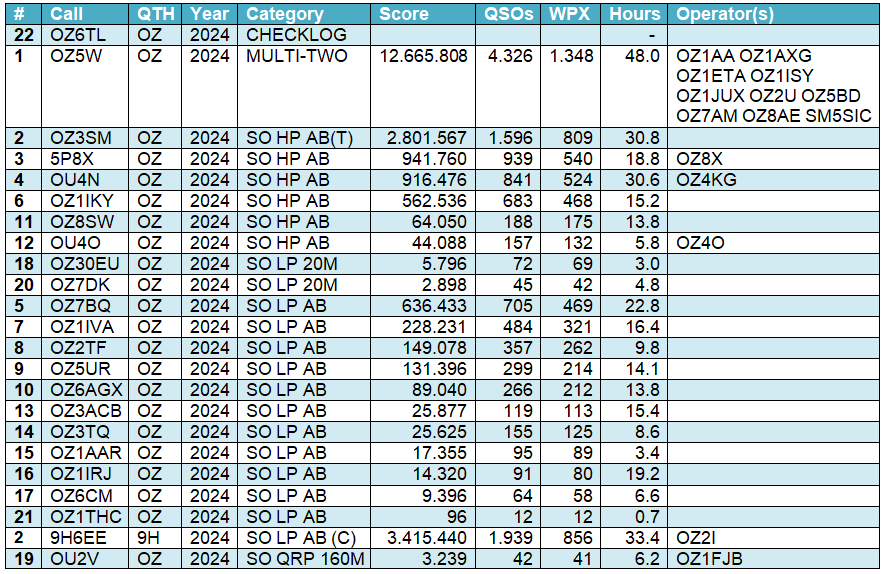The height and width of the screenshot is (574, 885).
Task: Click the hours value 19.2
Action: click(642, 474)
